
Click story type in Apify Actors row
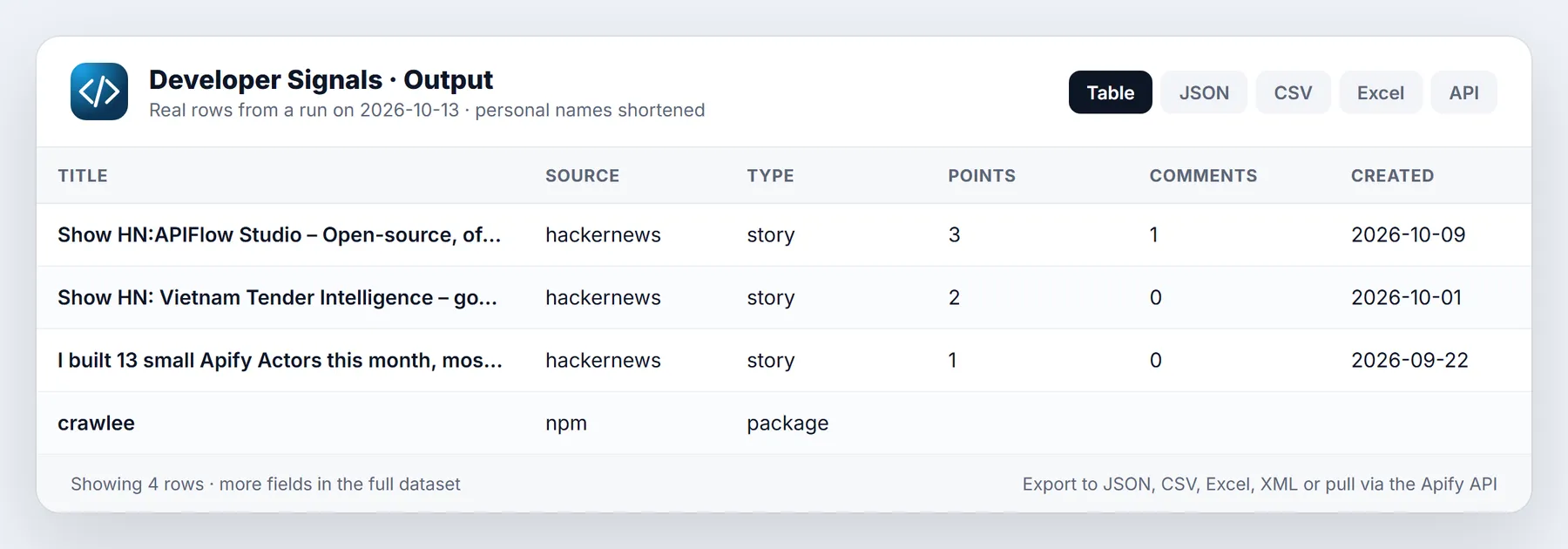[x=771, y=361]
